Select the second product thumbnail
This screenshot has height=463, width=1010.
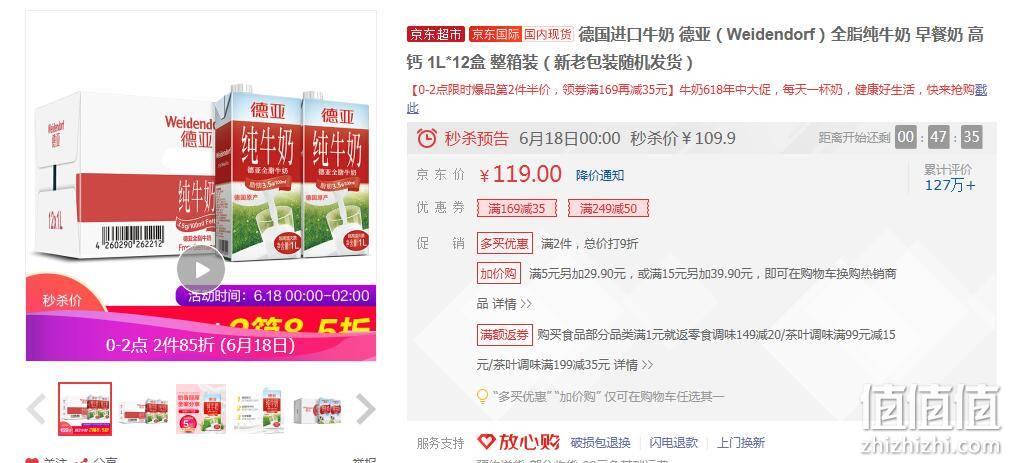click(143, 409)
